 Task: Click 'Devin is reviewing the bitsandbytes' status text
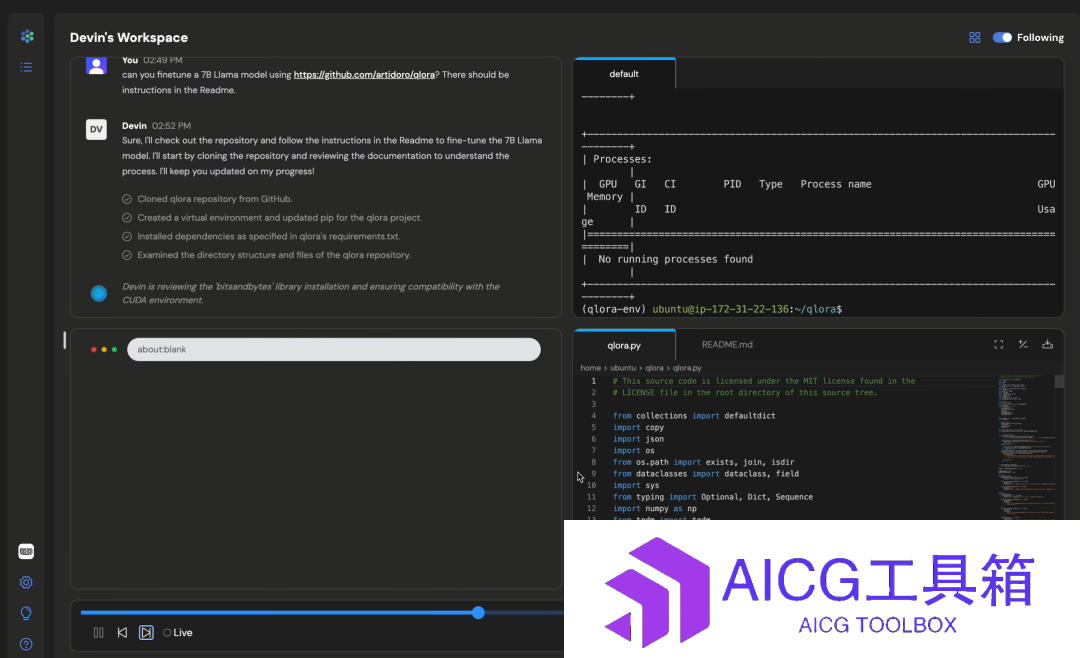(311, 293)
